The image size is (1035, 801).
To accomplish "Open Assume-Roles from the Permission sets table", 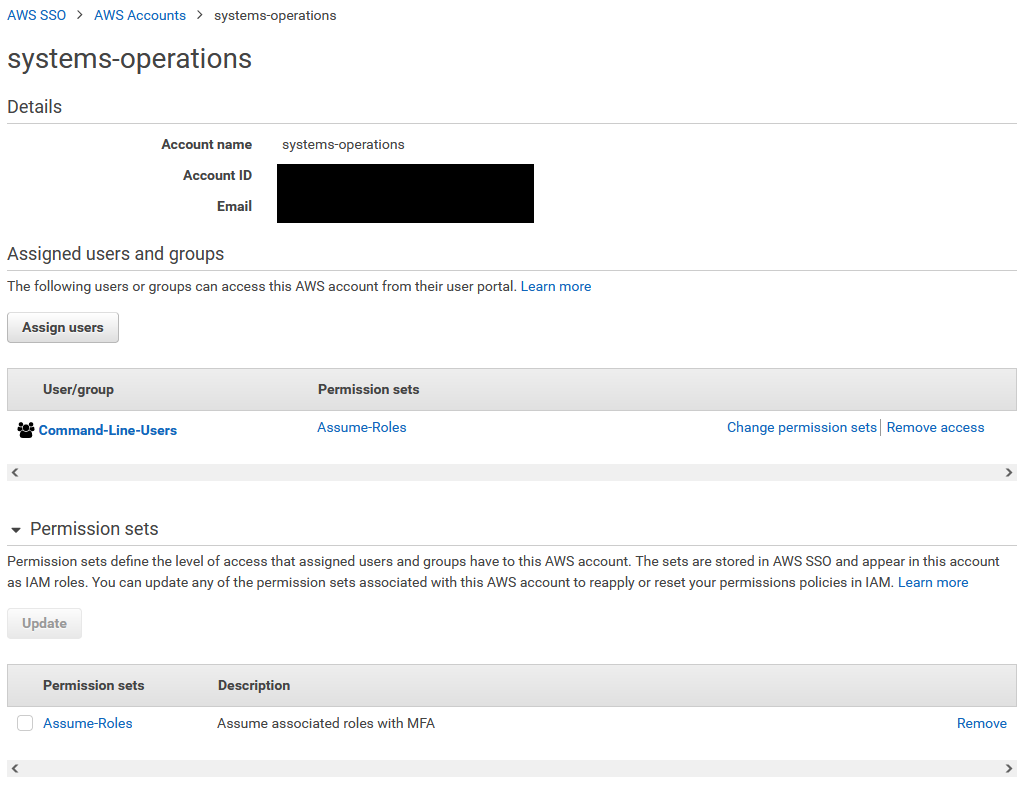I will pos(87,722).
